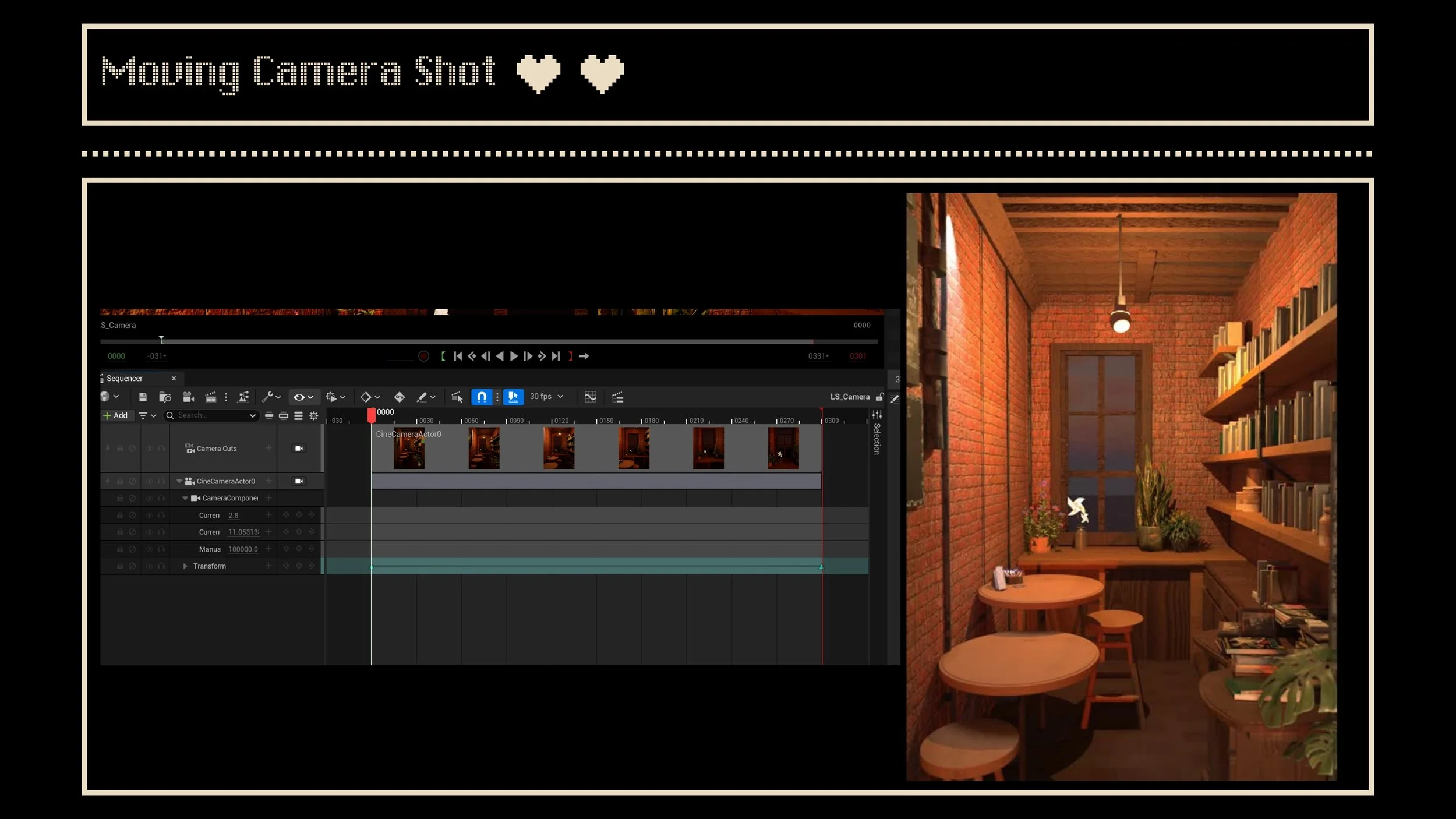
Task: Open the View Options eye dropdown
Action: 303,397
